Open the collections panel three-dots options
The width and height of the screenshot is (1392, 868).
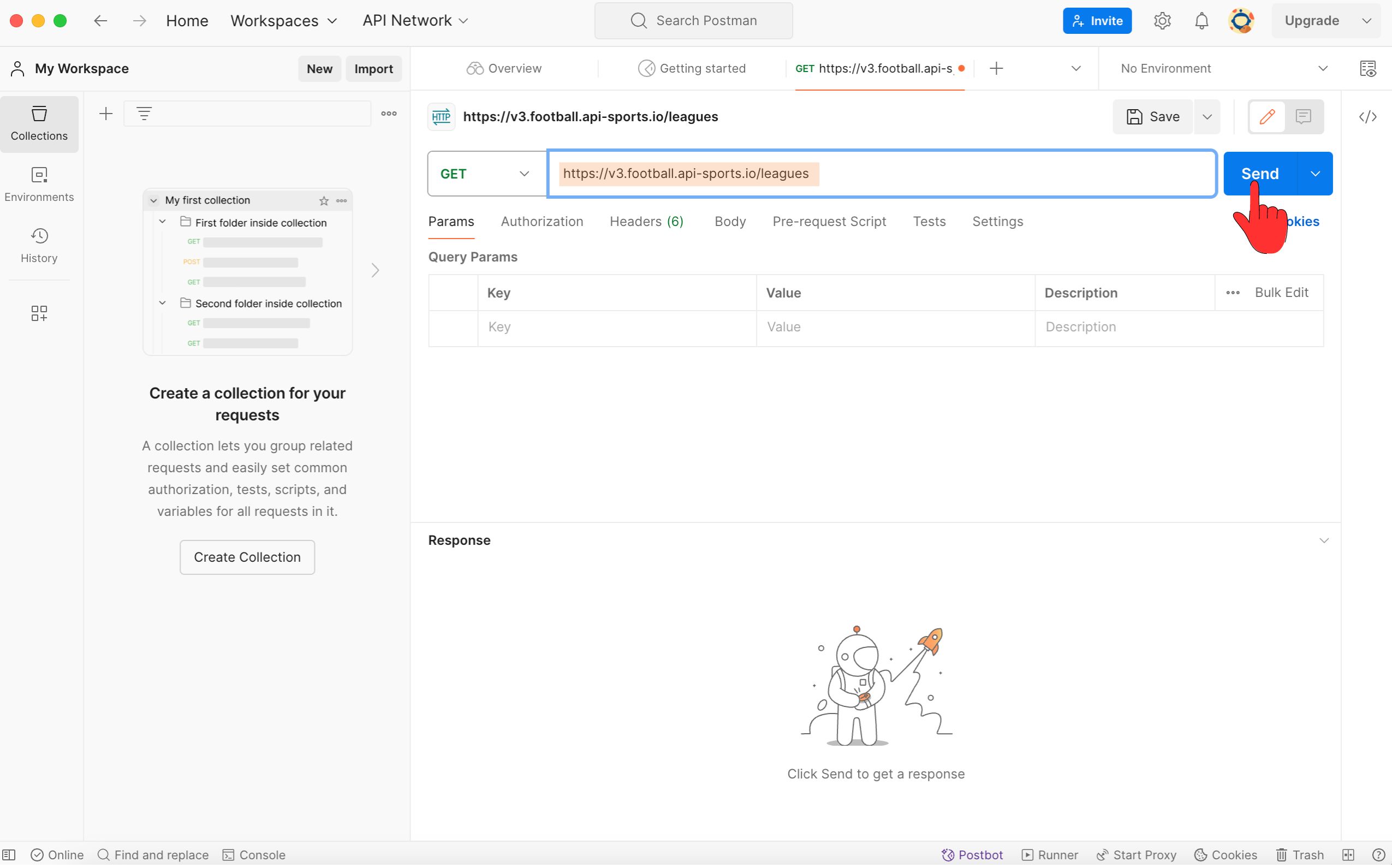[x=389, y=114]
